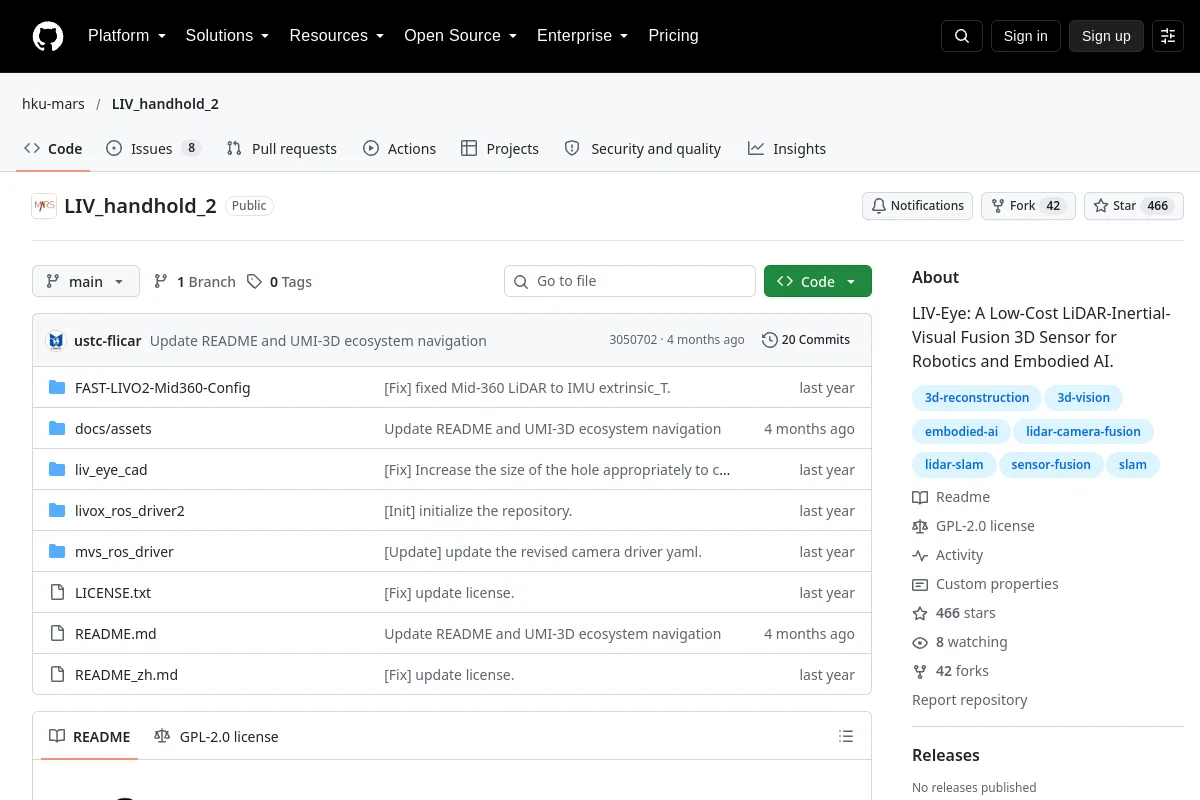The image size is (1200, 800).
Task: Click the Notifications button
Action: (x=918, y=206)
